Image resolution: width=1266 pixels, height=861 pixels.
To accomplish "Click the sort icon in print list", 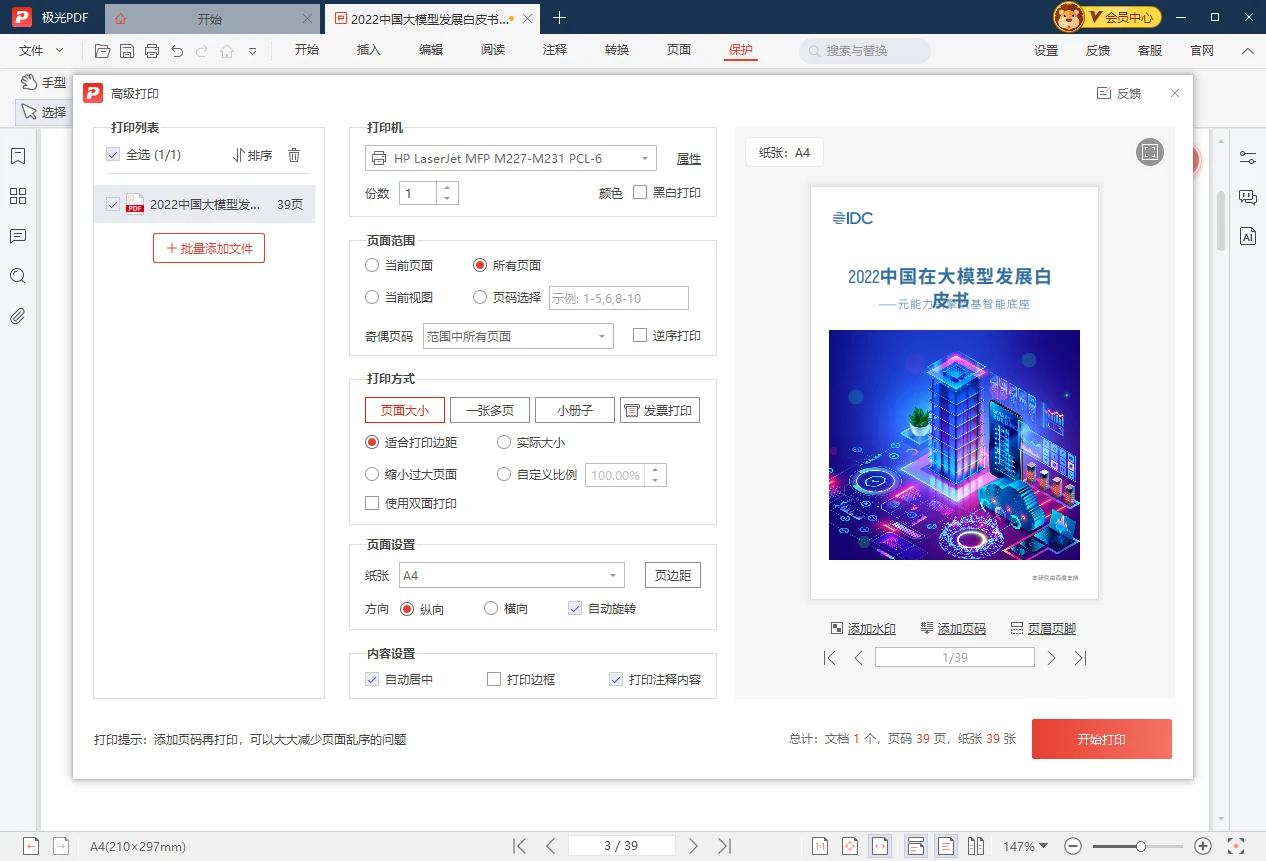I will point(253,154).
